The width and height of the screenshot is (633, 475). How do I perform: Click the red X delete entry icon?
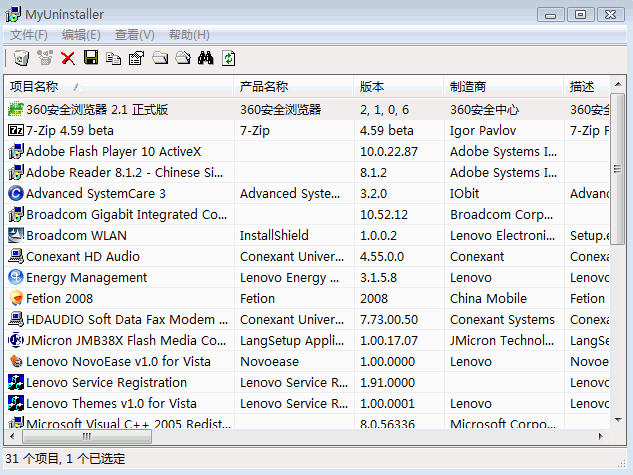click(68, 59)
